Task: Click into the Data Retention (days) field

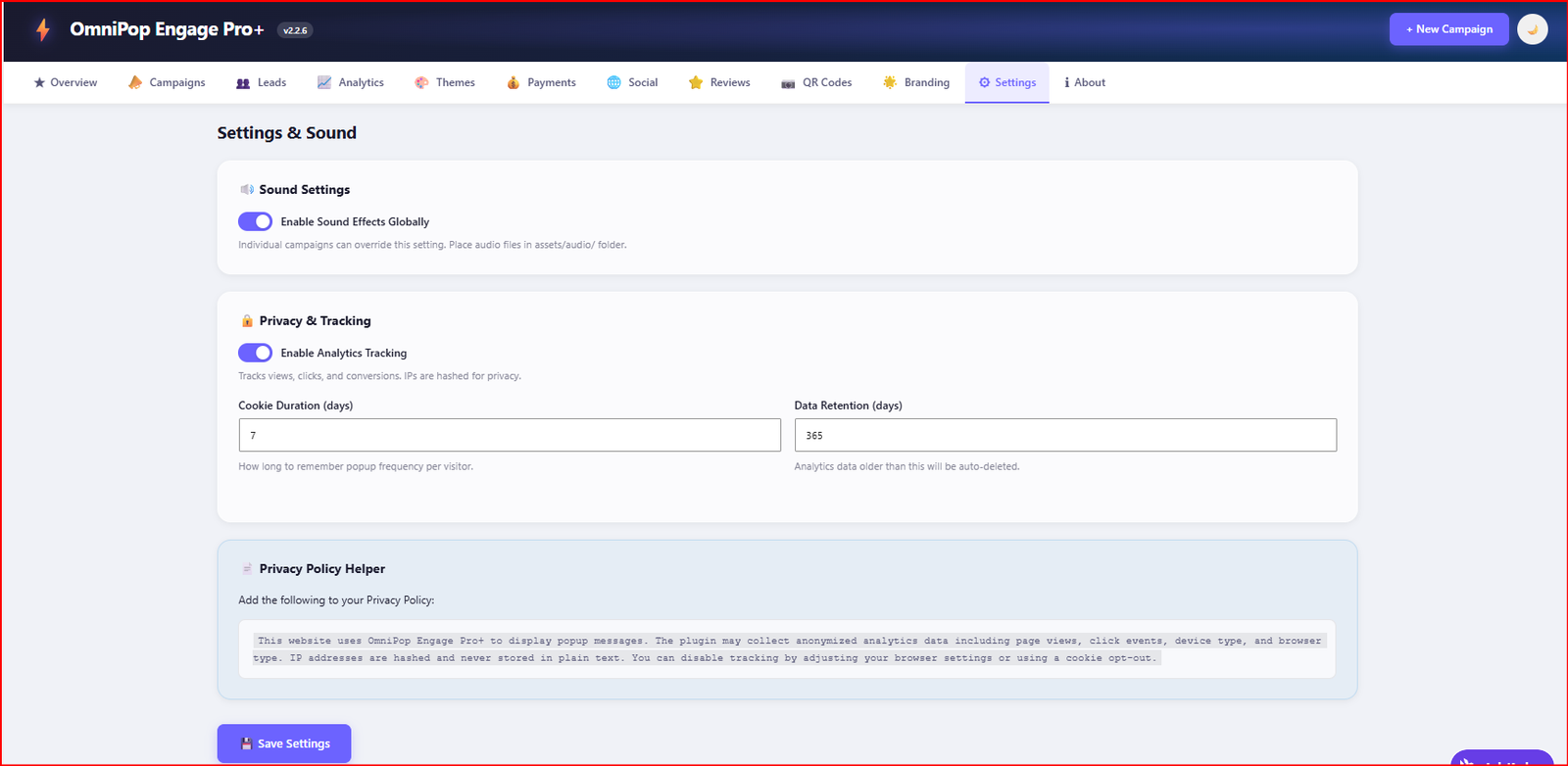Action: (1065, 435)
